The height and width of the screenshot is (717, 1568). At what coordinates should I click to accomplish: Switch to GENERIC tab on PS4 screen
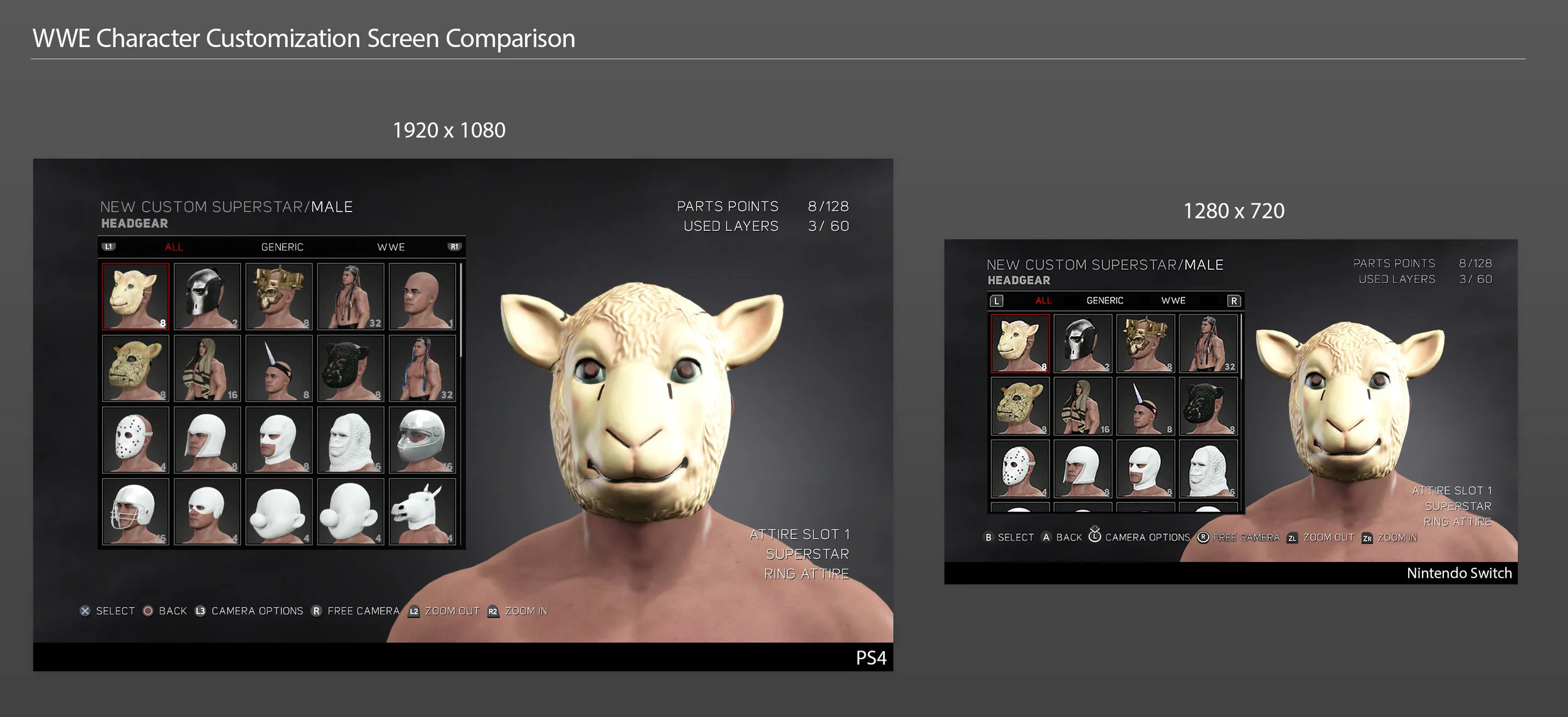point(282,247)
